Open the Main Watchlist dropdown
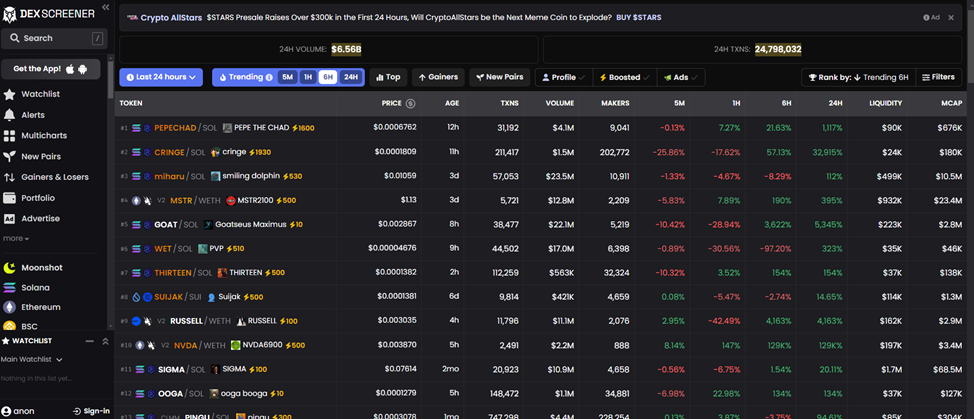This screenshot has height=419, width=974. (x=32, y=359)
